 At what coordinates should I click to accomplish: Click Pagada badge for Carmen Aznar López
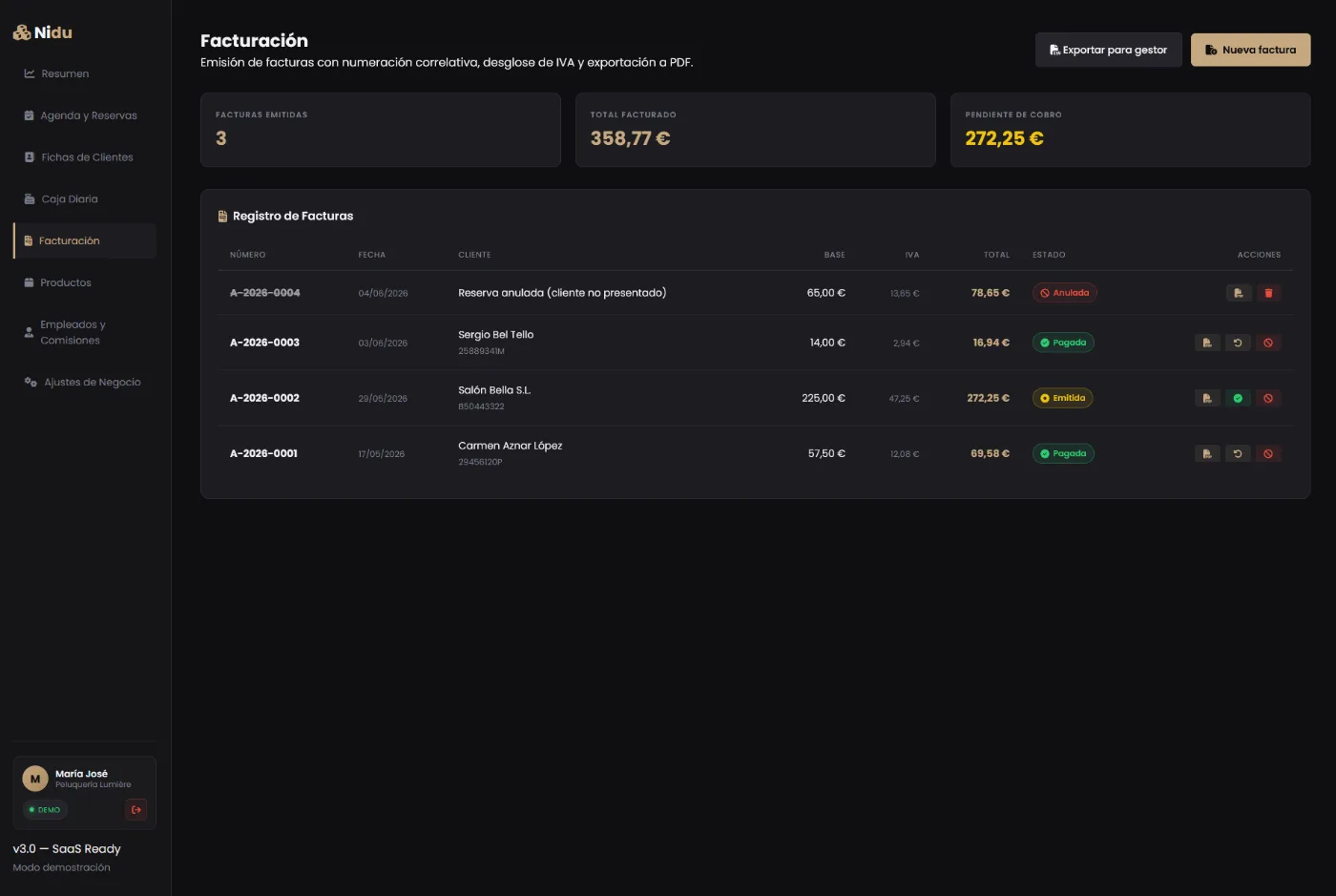(1063, 453)
